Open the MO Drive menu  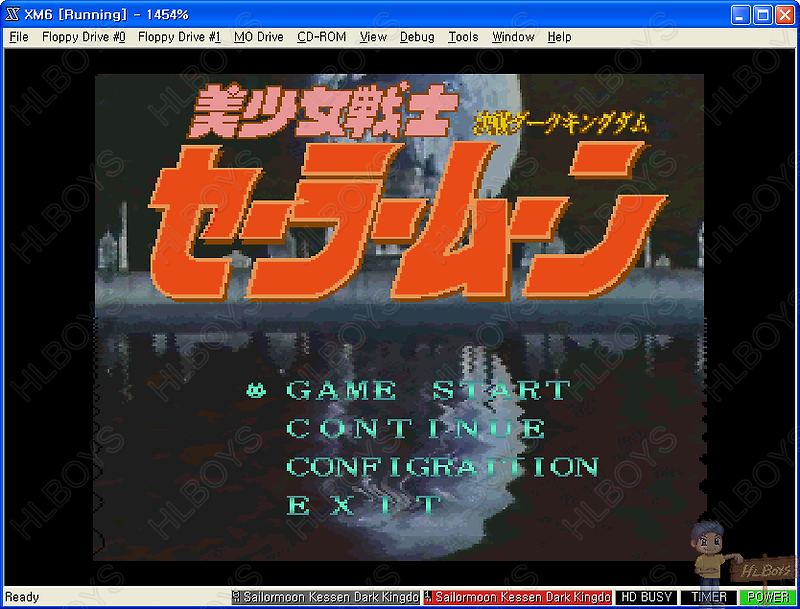(259, 37)
